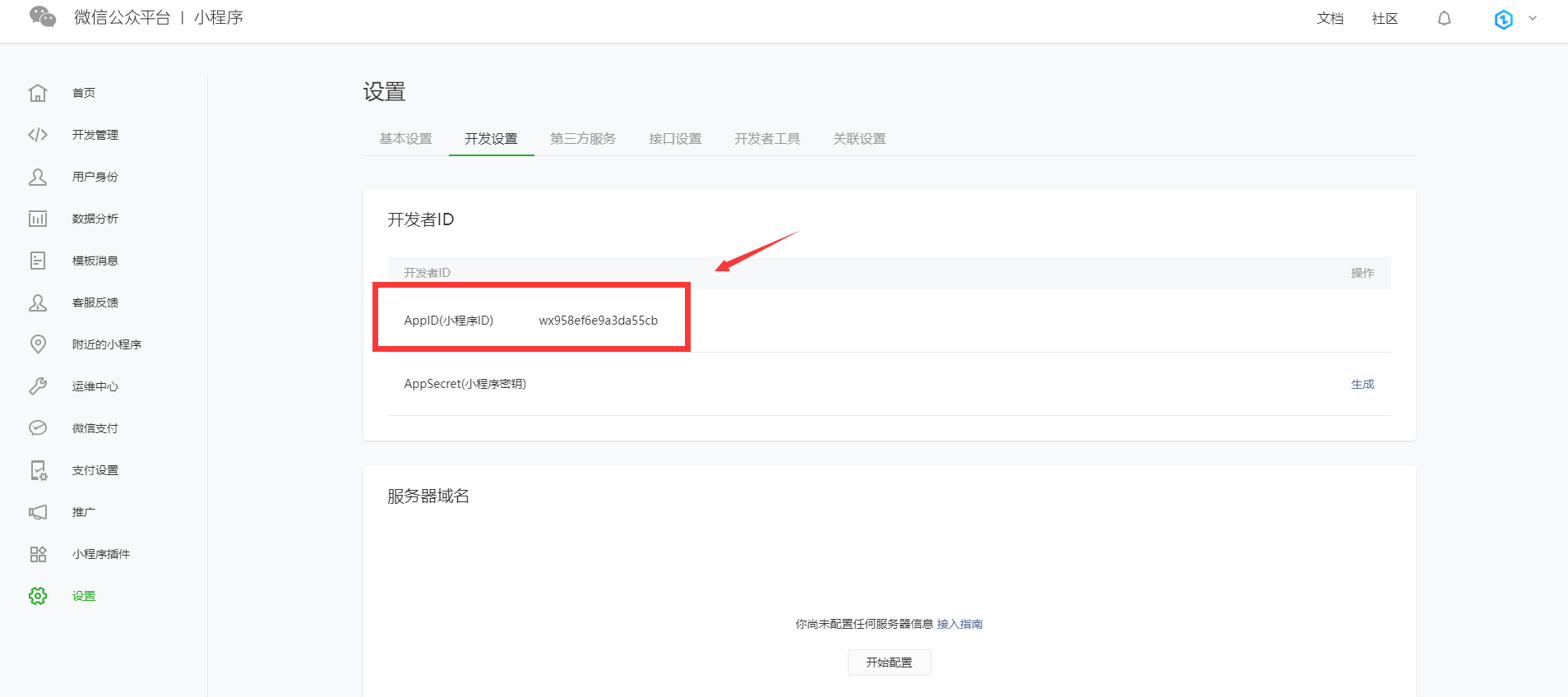Click the person icon for 用户身份
This screenshot has width=1568, height=697.
[38, 177]
